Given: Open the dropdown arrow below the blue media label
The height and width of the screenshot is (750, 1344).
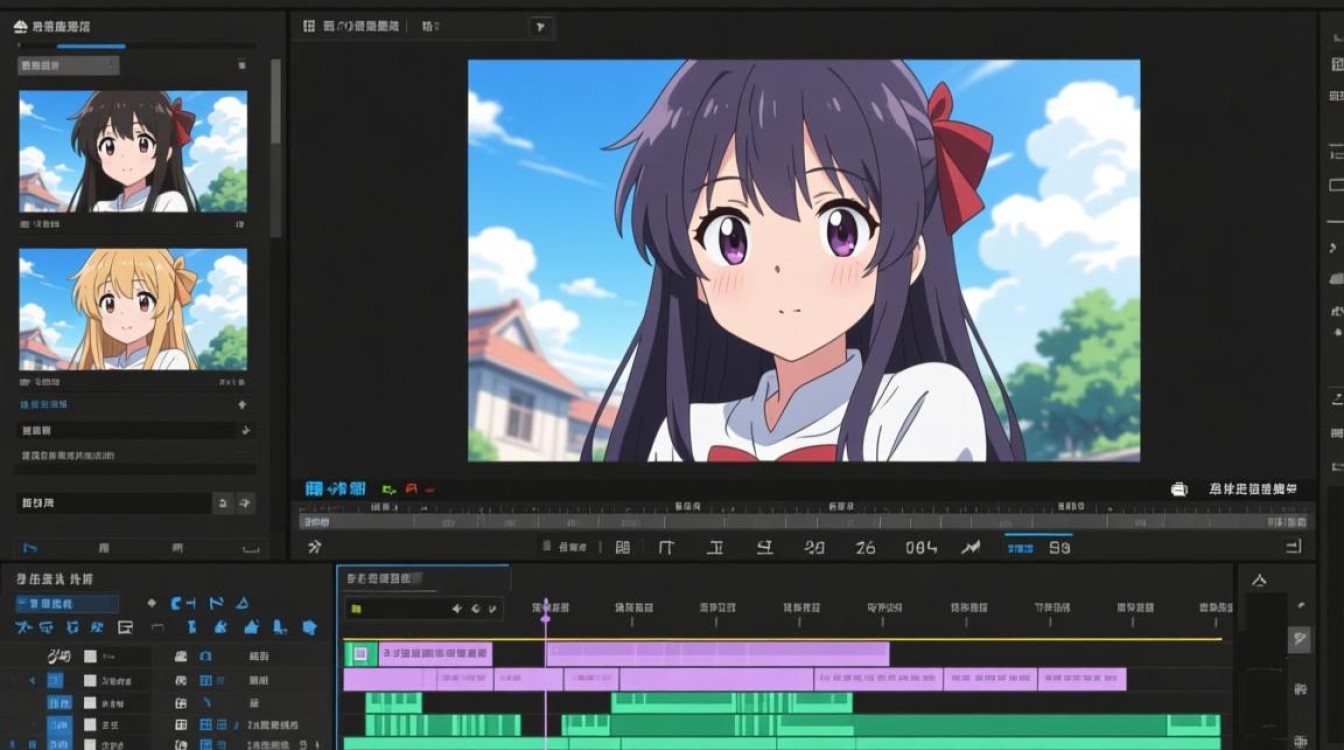Looking at the screenshot, I should tap(246, 431).
